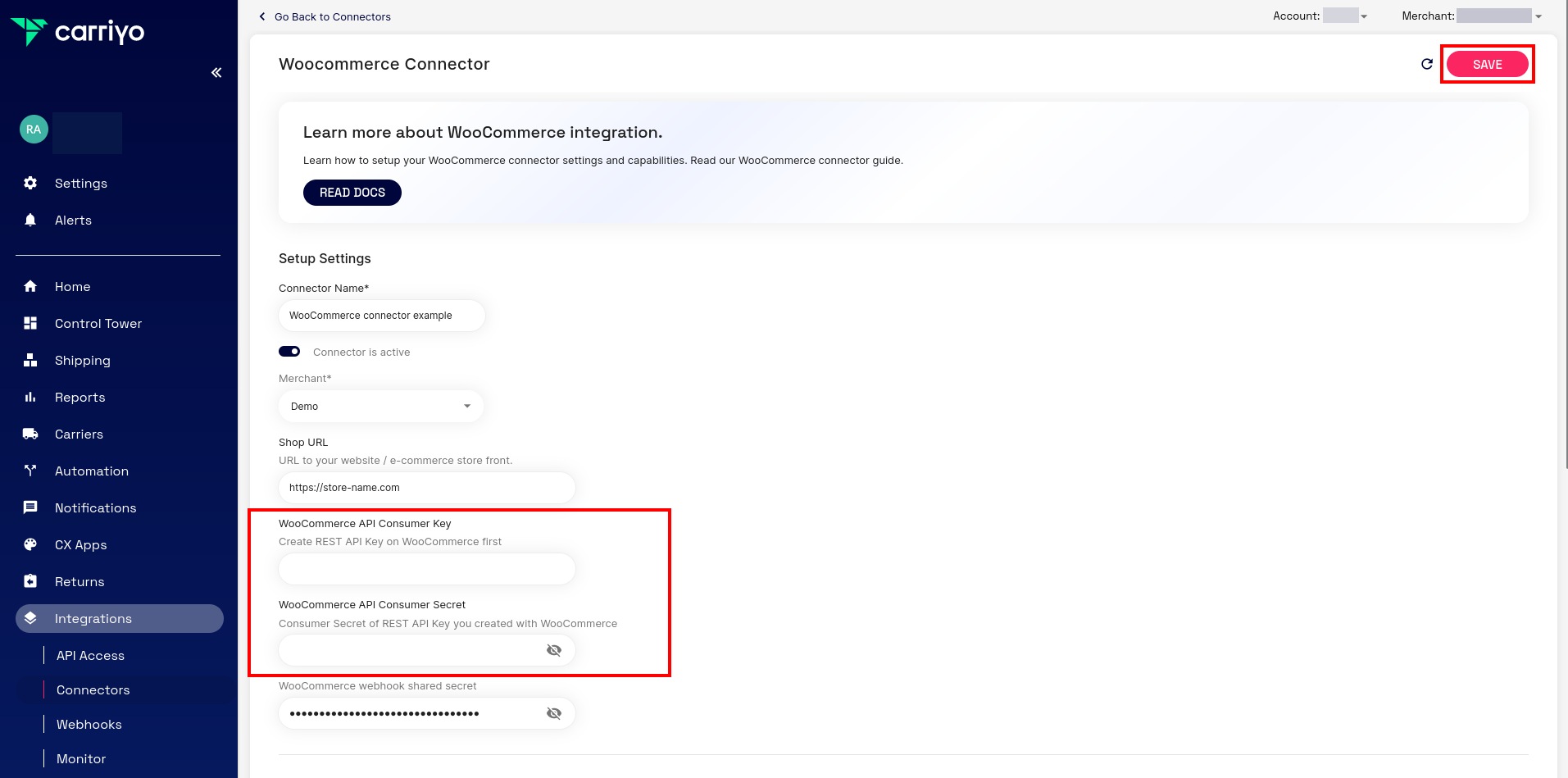Open CX Apps menu item
The height and width of the screenshot is (778, 1568).
pos(81,544)
